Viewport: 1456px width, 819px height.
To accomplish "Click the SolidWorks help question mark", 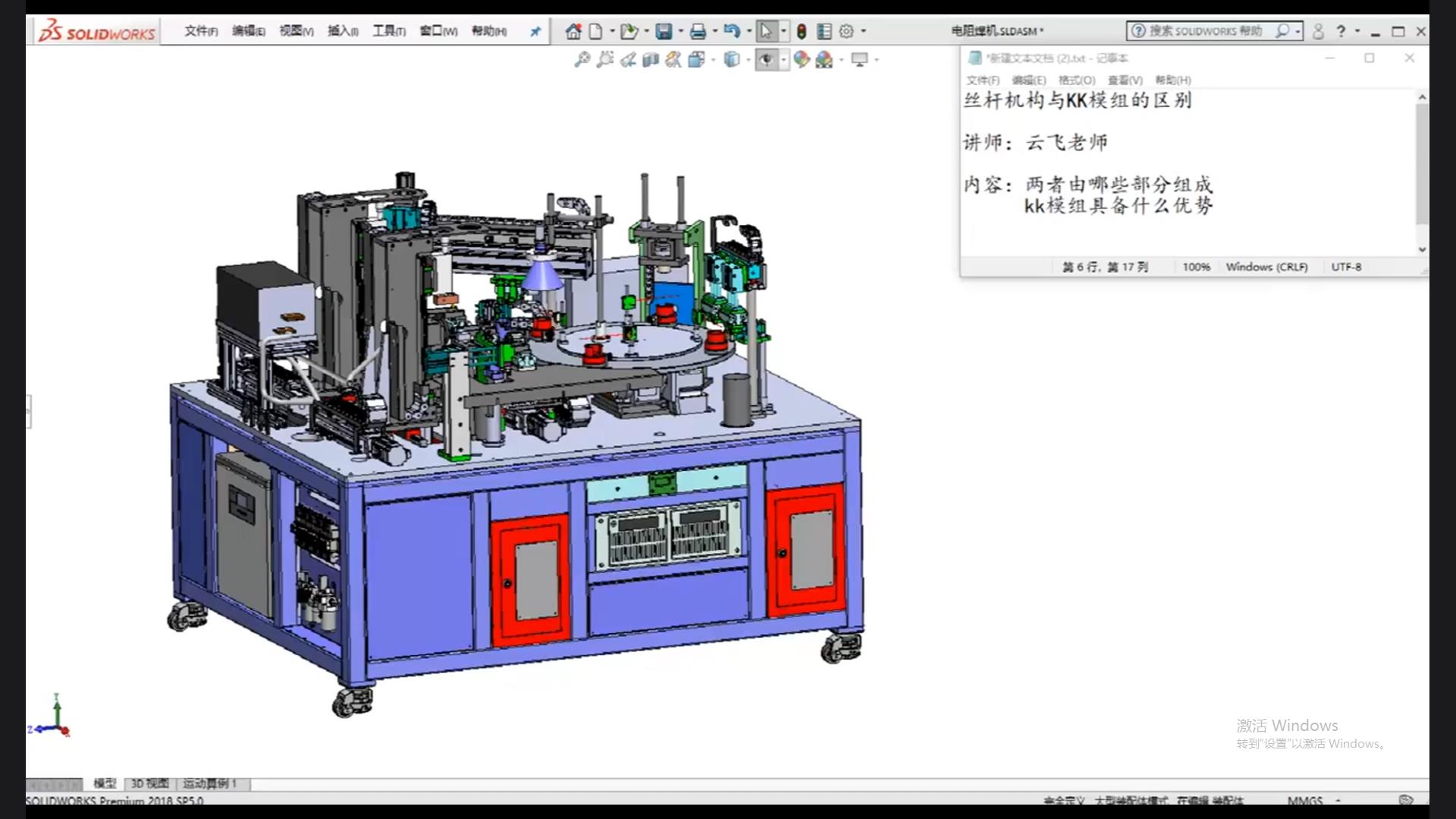I will pyautogui.click(x=1341, y=31).
